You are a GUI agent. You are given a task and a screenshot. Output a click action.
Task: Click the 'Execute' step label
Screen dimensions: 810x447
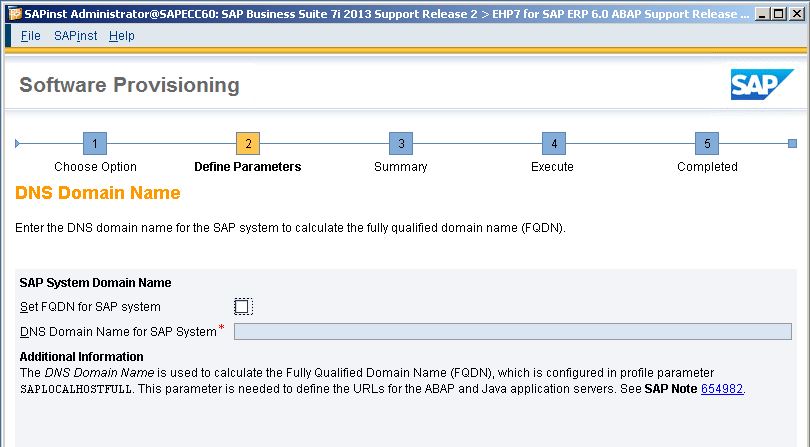click(552, 166)
